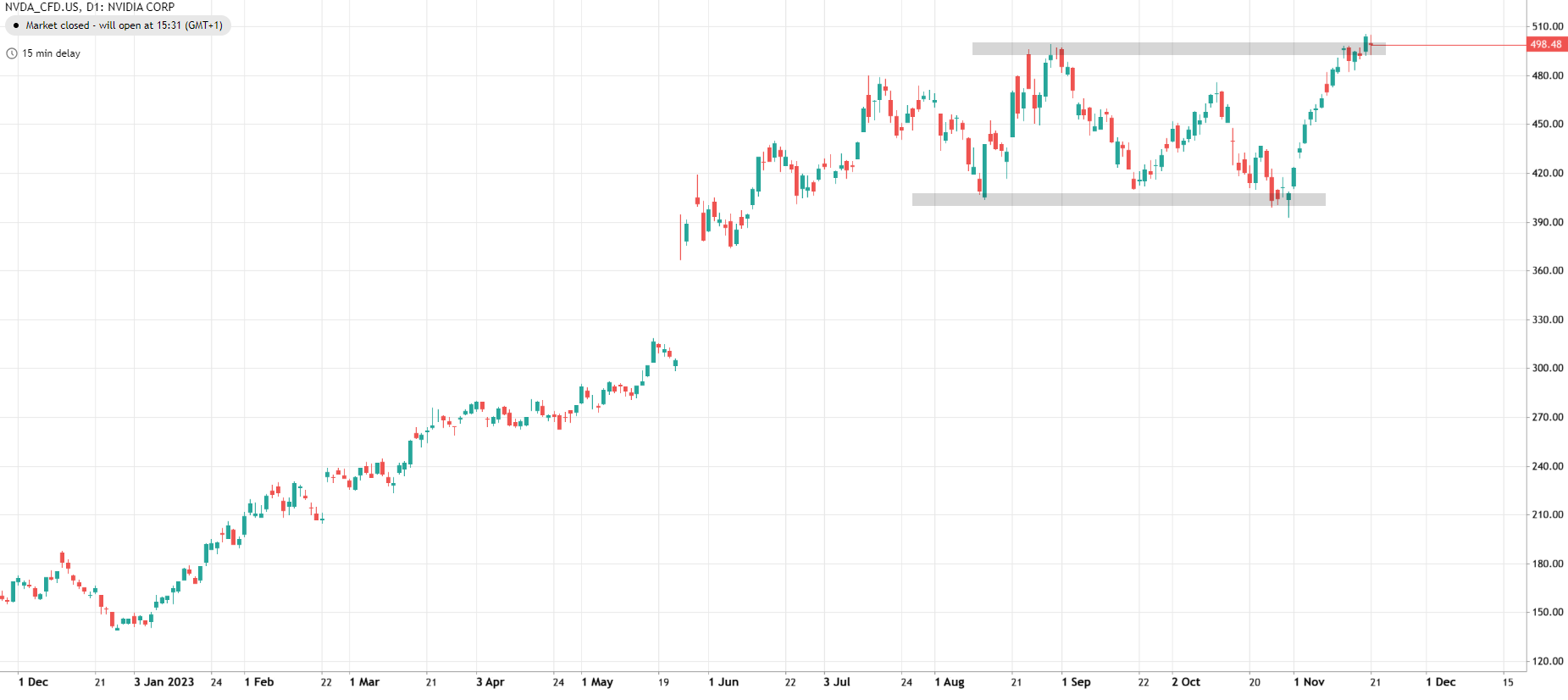Click the 1 Mar date label

point(364,682)
